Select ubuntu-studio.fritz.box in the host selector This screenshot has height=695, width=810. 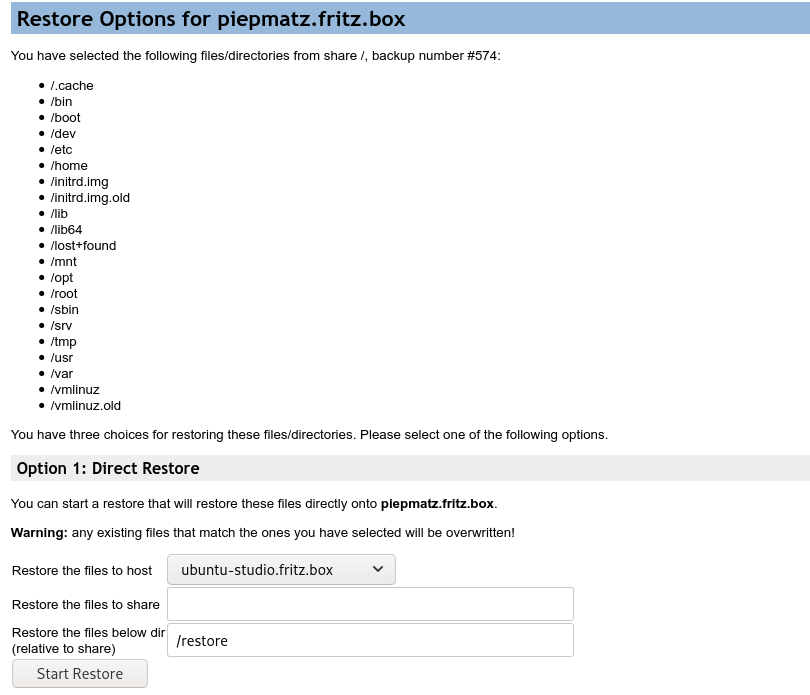click(x=280, y=569)
